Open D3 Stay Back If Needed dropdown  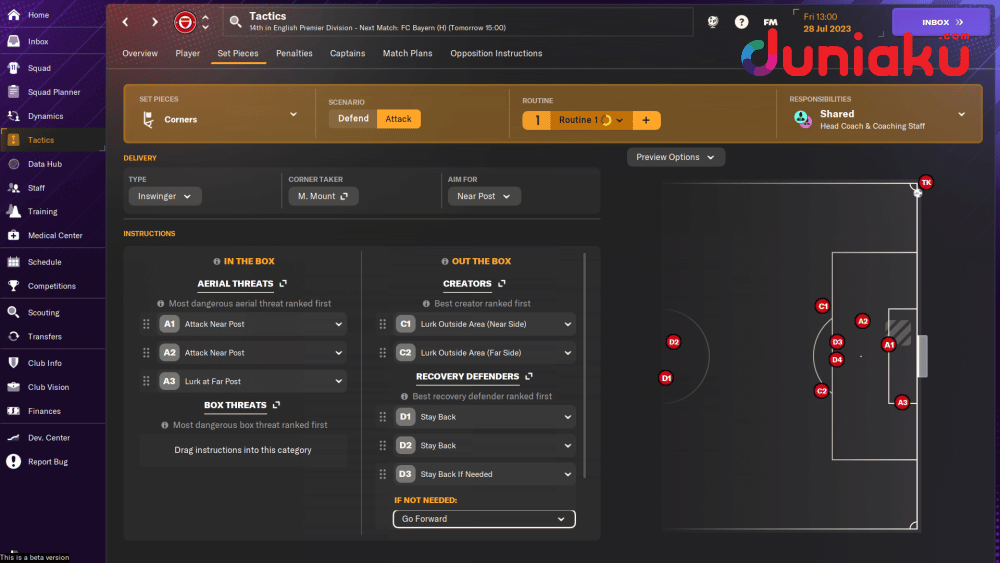(485, 474)
